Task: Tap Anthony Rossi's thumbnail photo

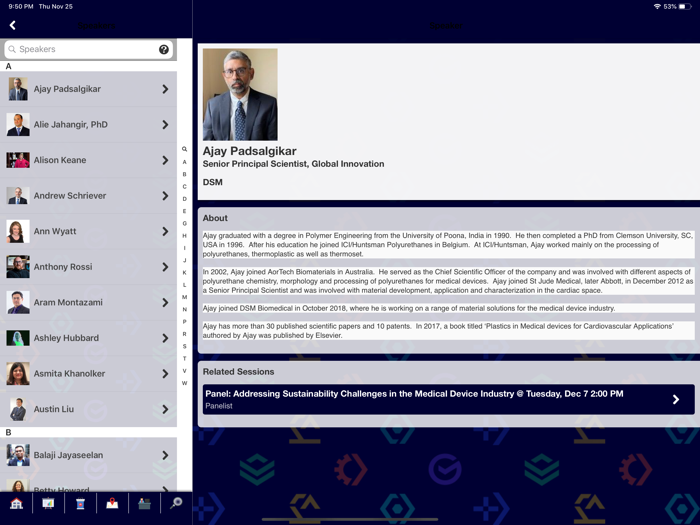Action: coord(18,267)
